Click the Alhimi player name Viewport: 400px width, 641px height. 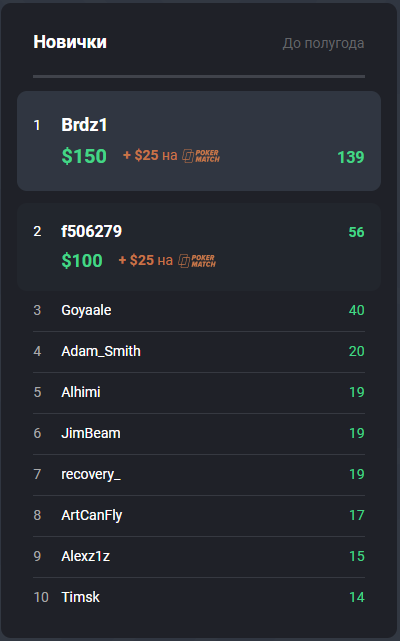coord(81,392)
